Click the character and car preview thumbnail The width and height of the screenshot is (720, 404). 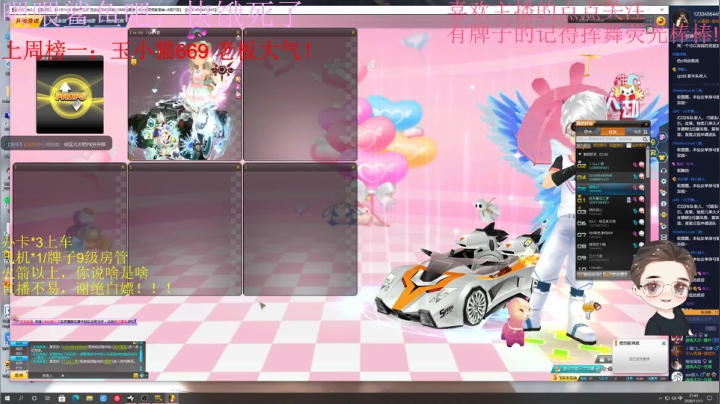(x=184, y=98)
